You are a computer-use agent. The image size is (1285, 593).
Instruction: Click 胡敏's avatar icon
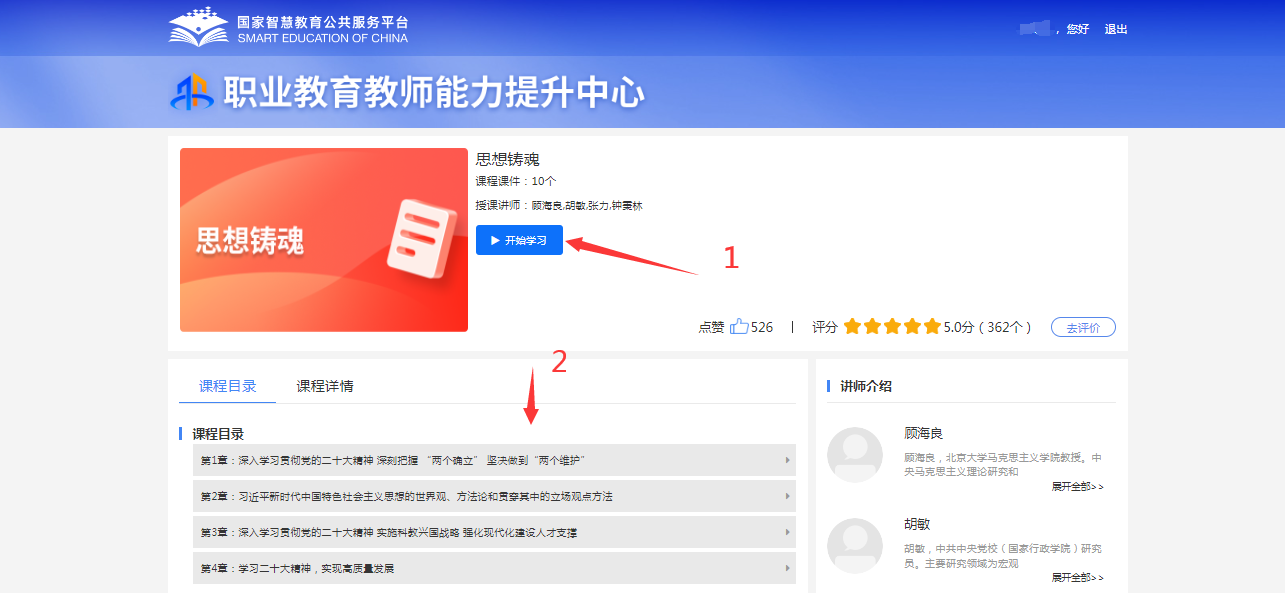coord(856,546)
